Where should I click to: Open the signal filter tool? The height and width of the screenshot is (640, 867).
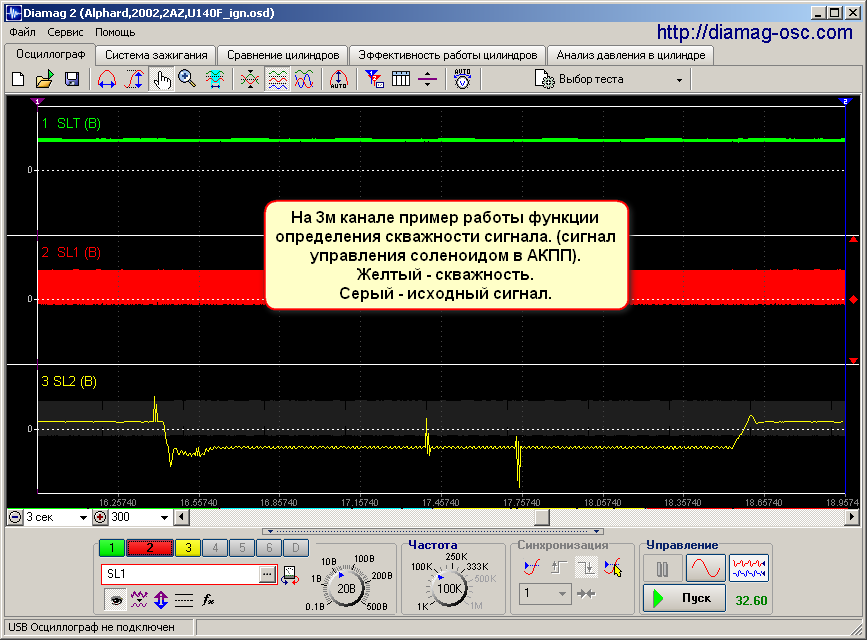374,80
